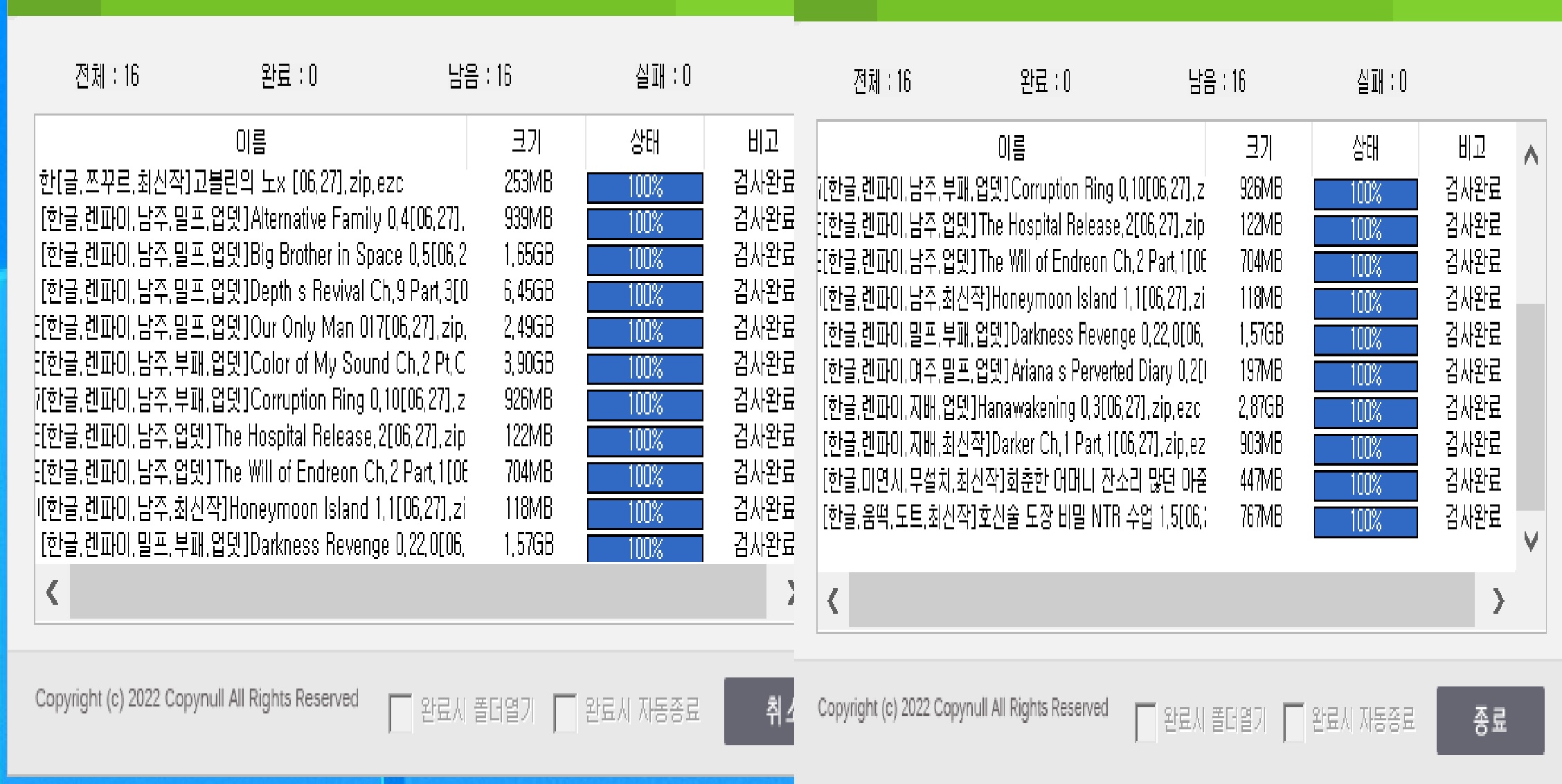
Task: Toggle open-folder-on-completion checkbox in right window
Action: pos(1146,722)
